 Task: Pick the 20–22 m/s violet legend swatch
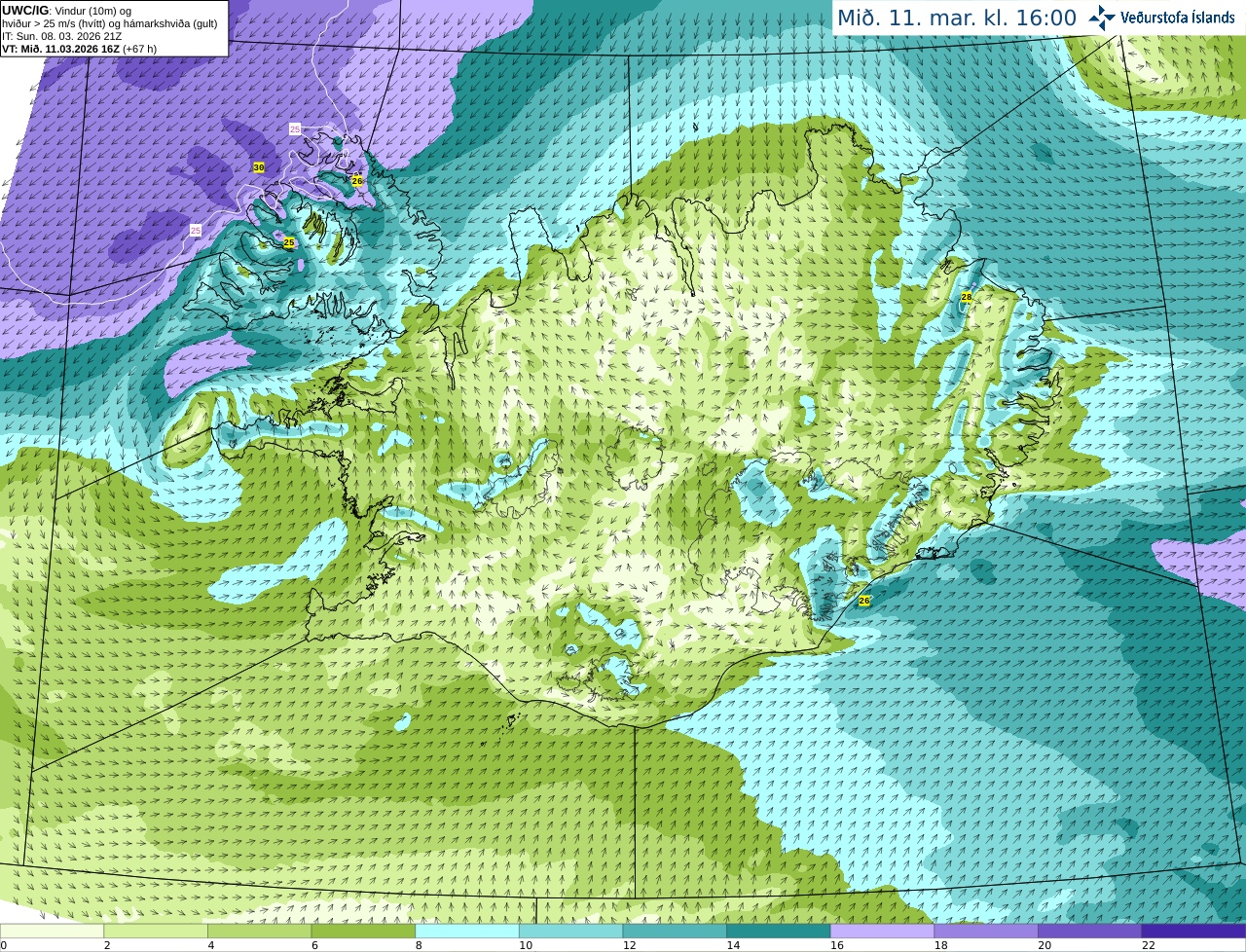pos(1090,931)
